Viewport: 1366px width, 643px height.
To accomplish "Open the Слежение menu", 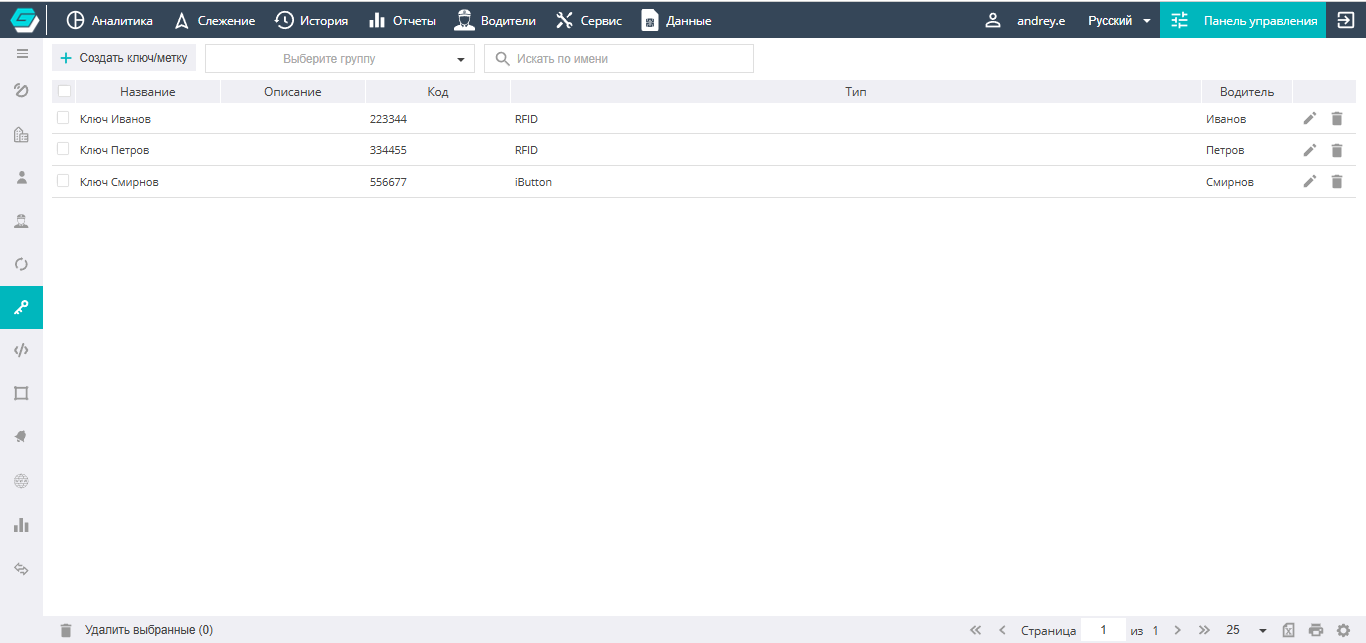I will [x=214, y=20].
